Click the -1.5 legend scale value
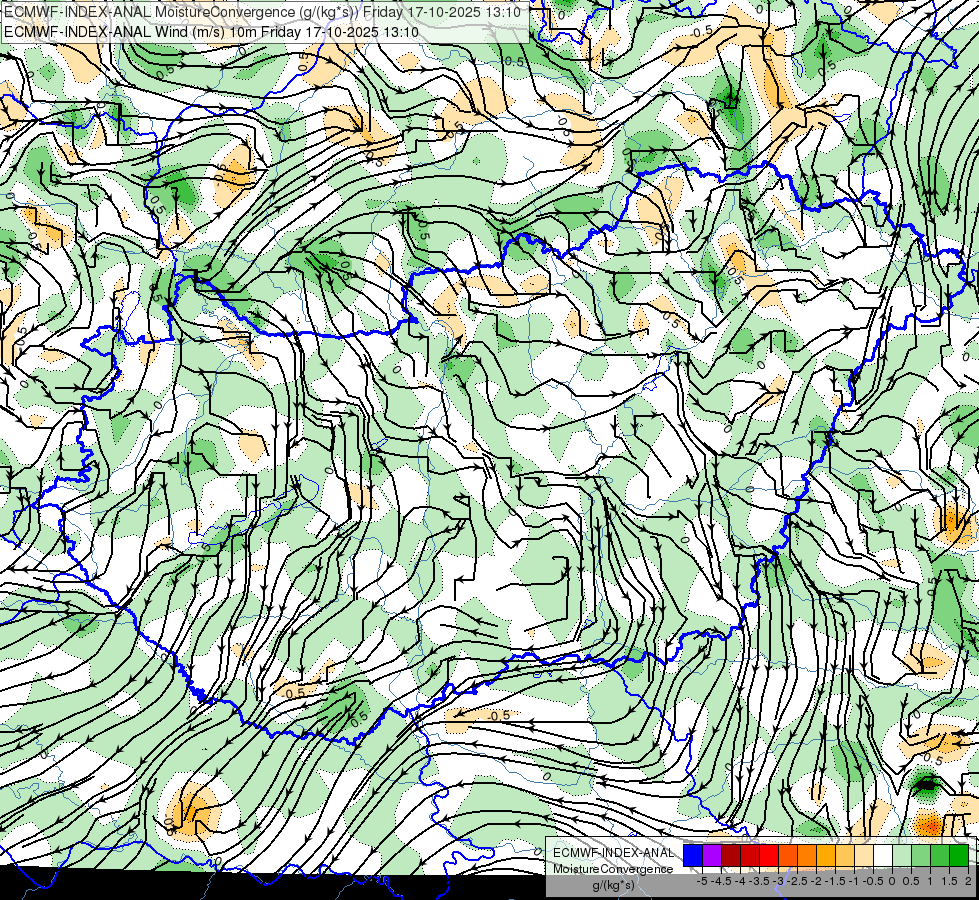The image size is (979, 900). tap(835, 881)
